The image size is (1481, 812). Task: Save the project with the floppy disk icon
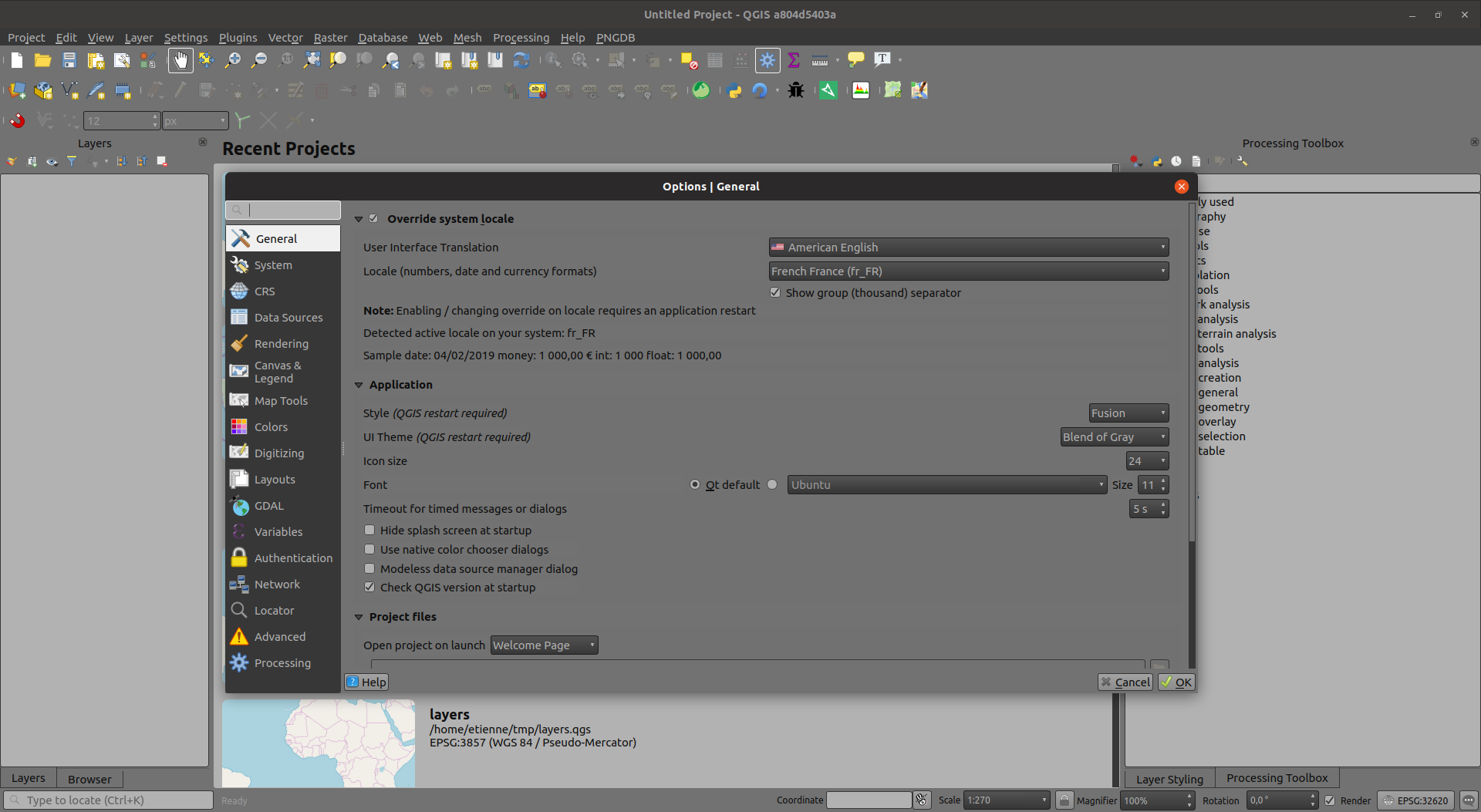click(69, 60)
